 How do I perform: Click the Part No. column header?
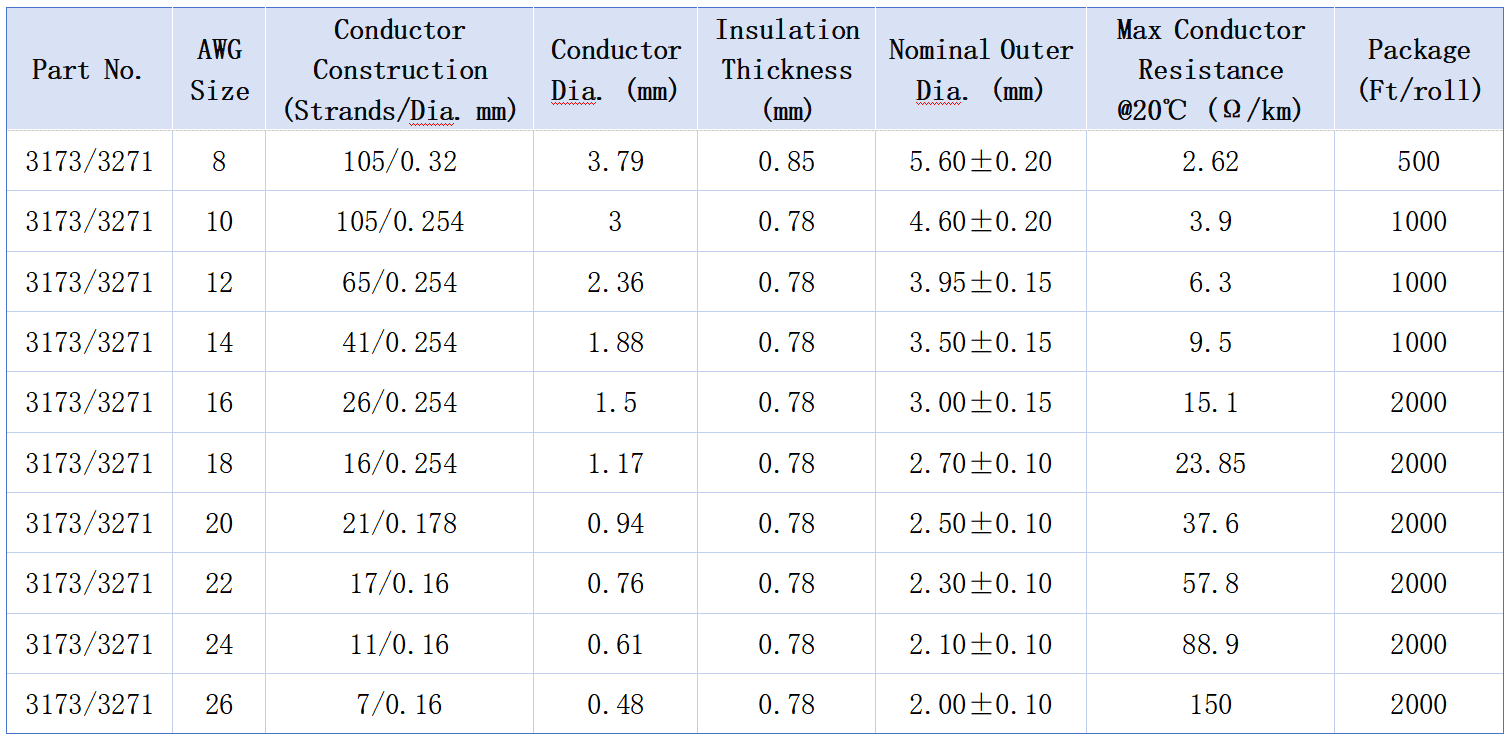click(88, 70)
